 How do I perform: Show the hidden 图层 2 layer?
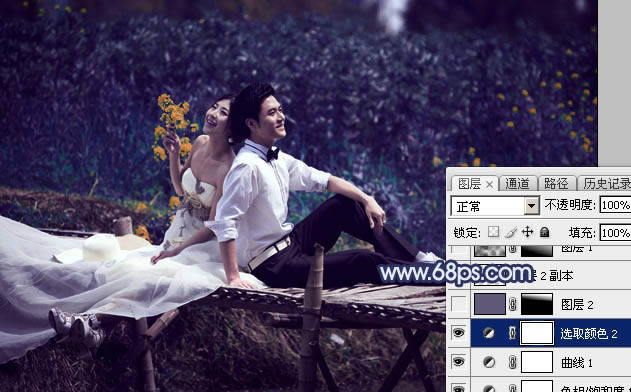[x=458, y=304]
